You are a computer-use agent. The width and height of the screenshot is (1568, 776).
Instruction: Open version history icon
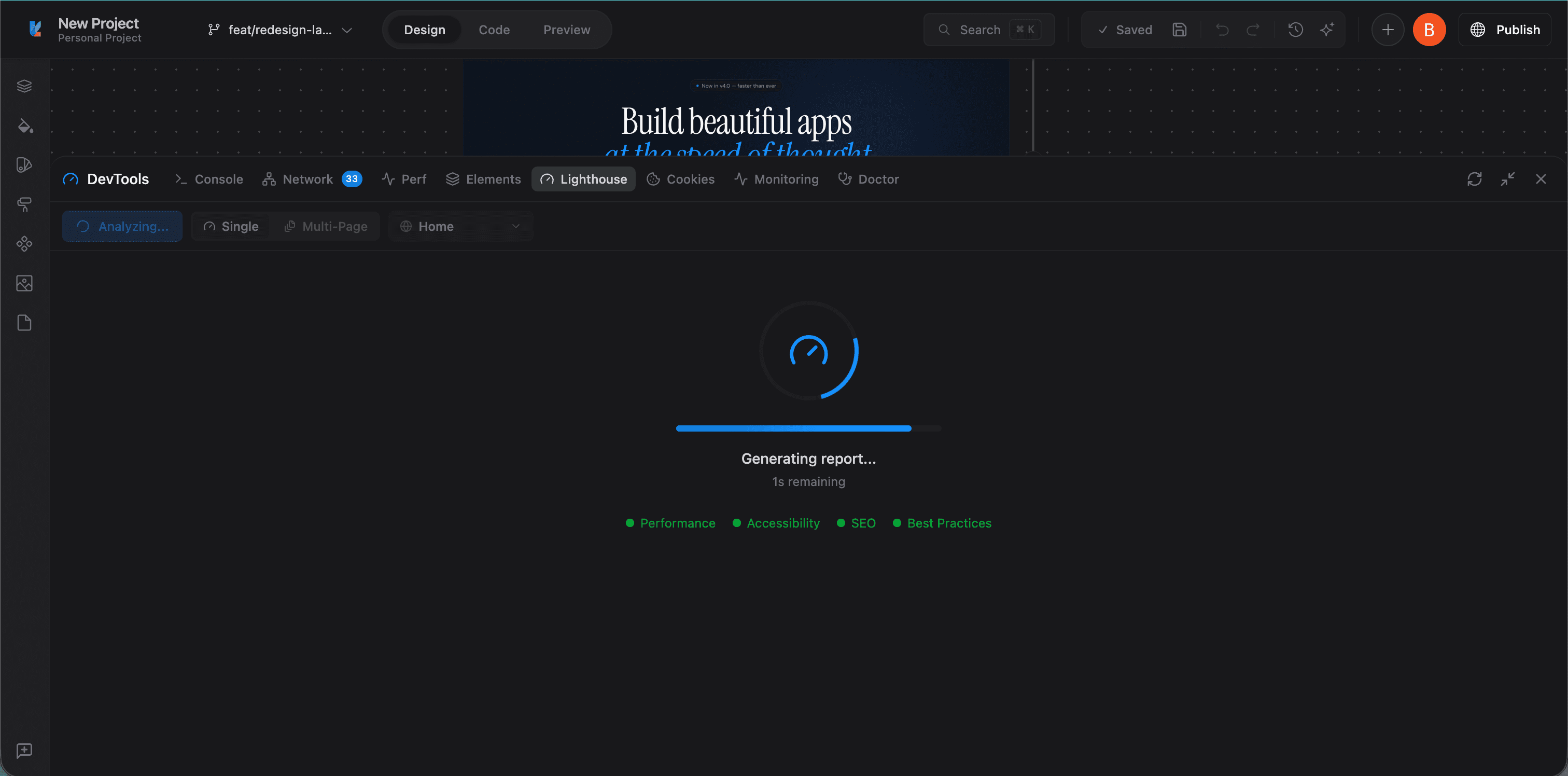click(1296, 29)
